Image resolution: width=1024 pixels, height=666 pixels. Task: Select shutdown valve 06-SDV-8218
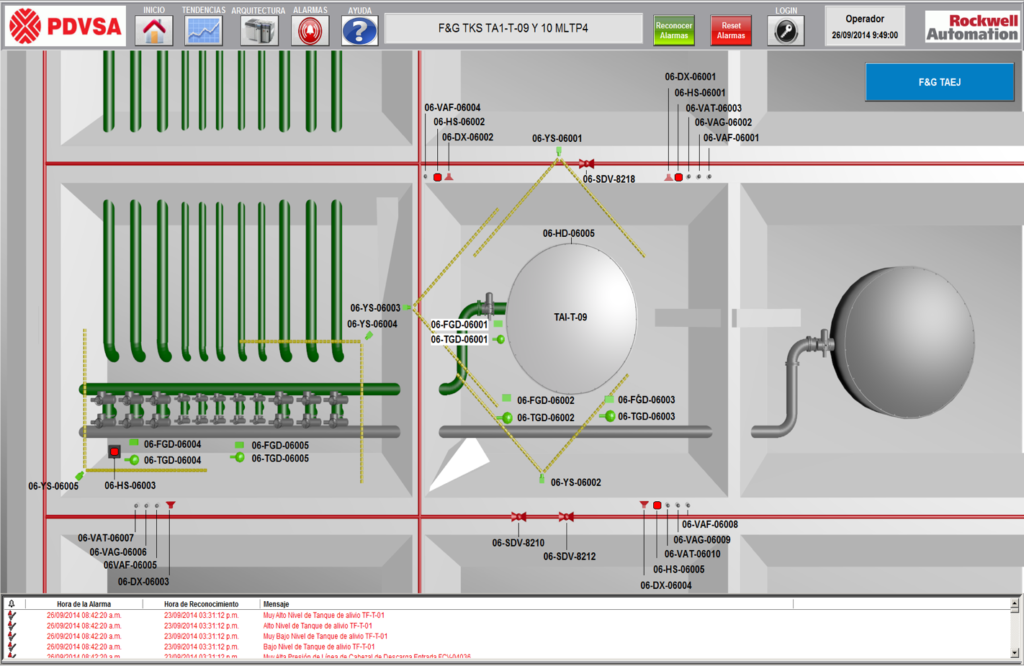[x=587, y=163]
